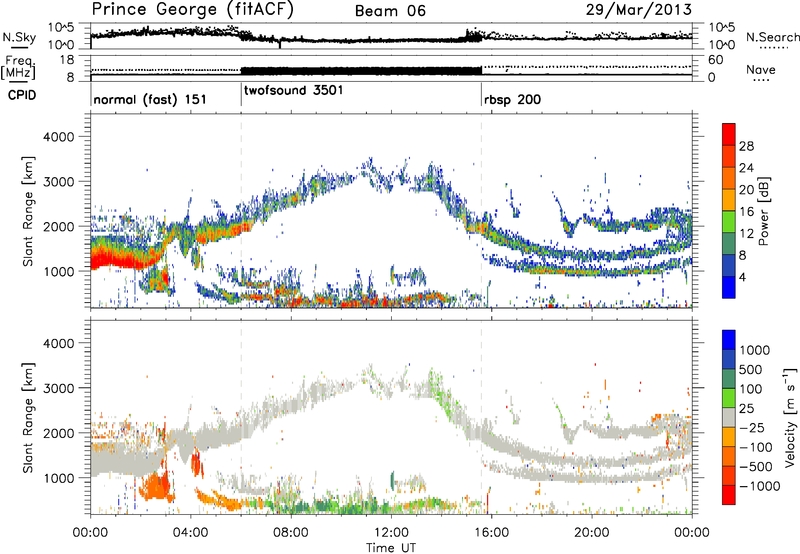Click the date "29/Mar/2013"
The image size is (800, 554).
pyautogui.click(x=638, y=10)
